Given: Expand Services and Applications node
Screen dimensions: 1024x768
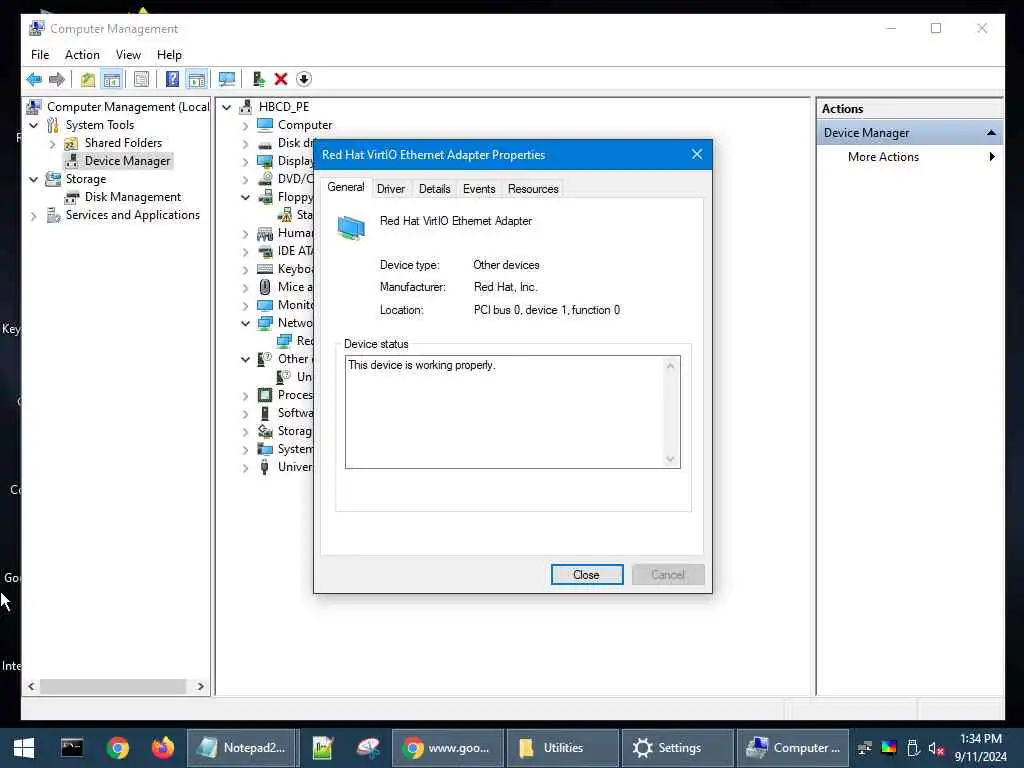Looking at the screenshot, I should tap(34, 216).
